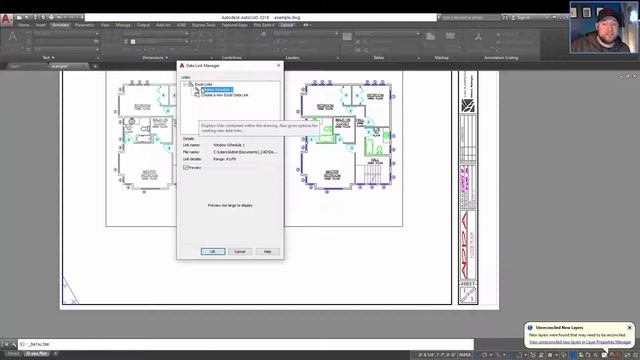Select the D-size Plot layout tab
Screen dimensions: 640x360
coord(37,353)
